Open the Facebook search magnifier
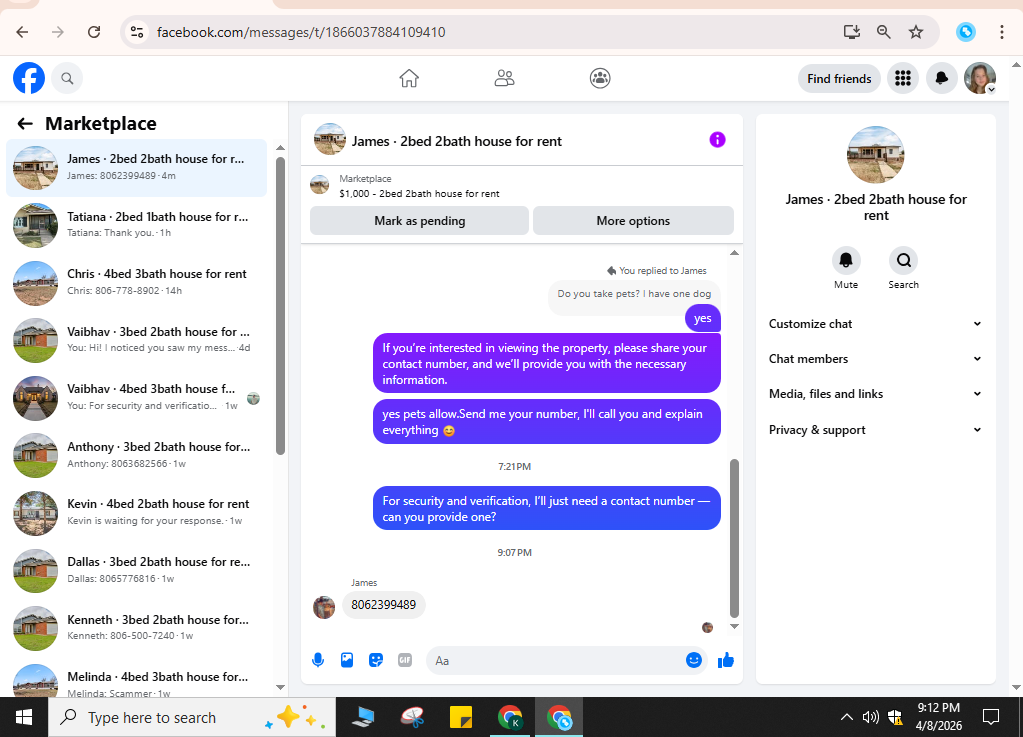This screenshot has height=737, width=1023. click(67, 78)
